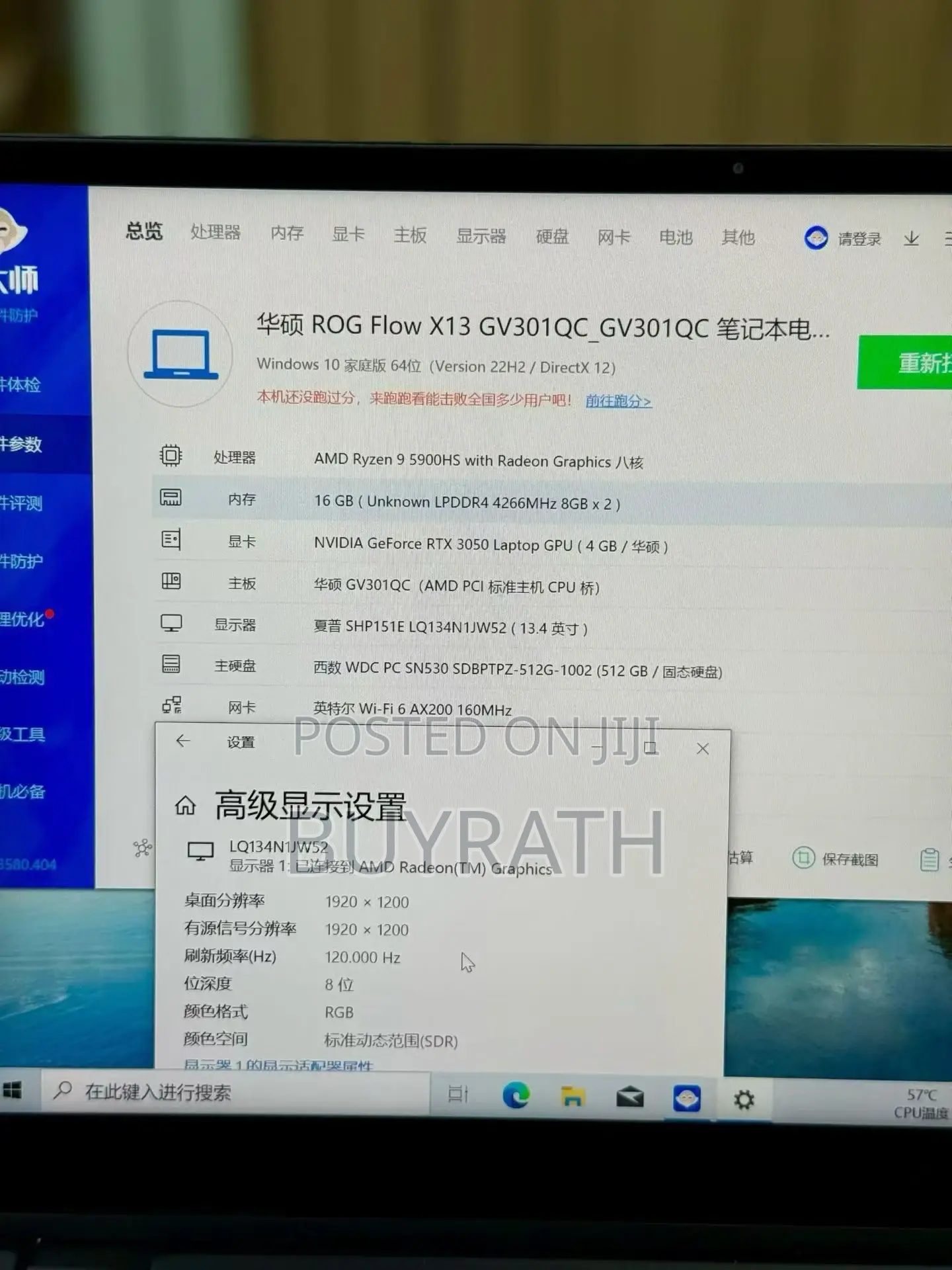Open 优化 item in blue sidebar

22,619
